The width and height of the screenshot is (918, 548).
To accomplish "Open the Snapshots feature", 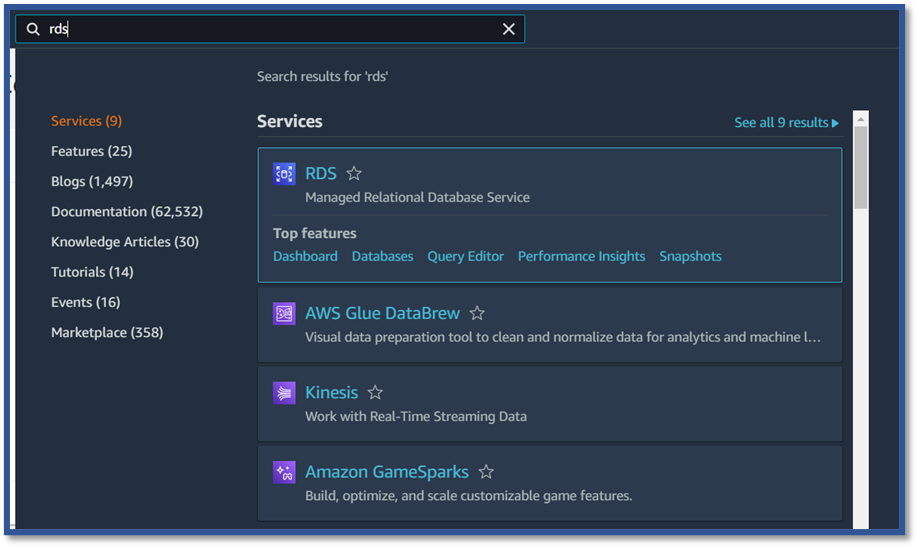I will (x=690, y=256).
